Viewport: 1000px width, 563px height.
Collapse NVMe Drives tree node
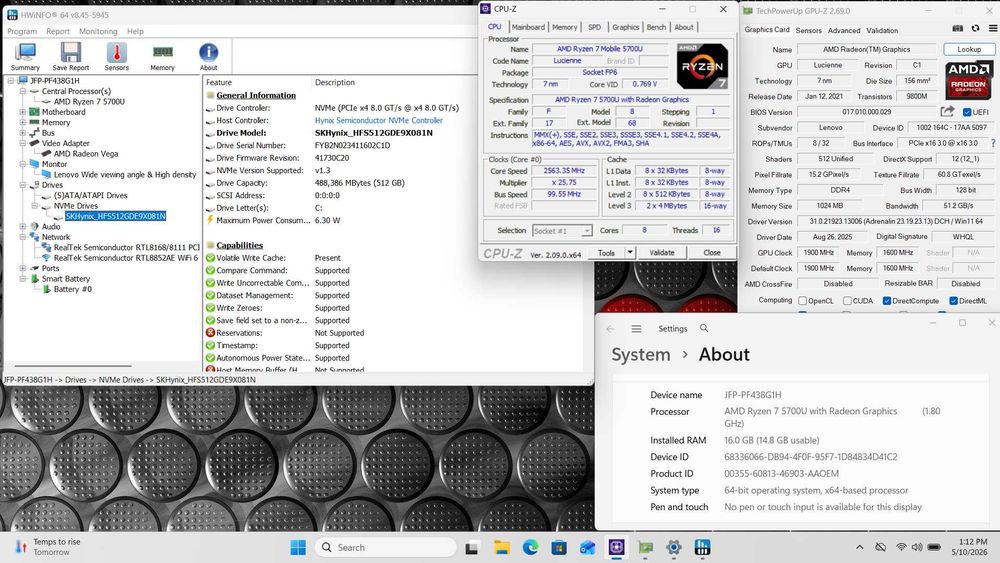[x=35, y=206]
